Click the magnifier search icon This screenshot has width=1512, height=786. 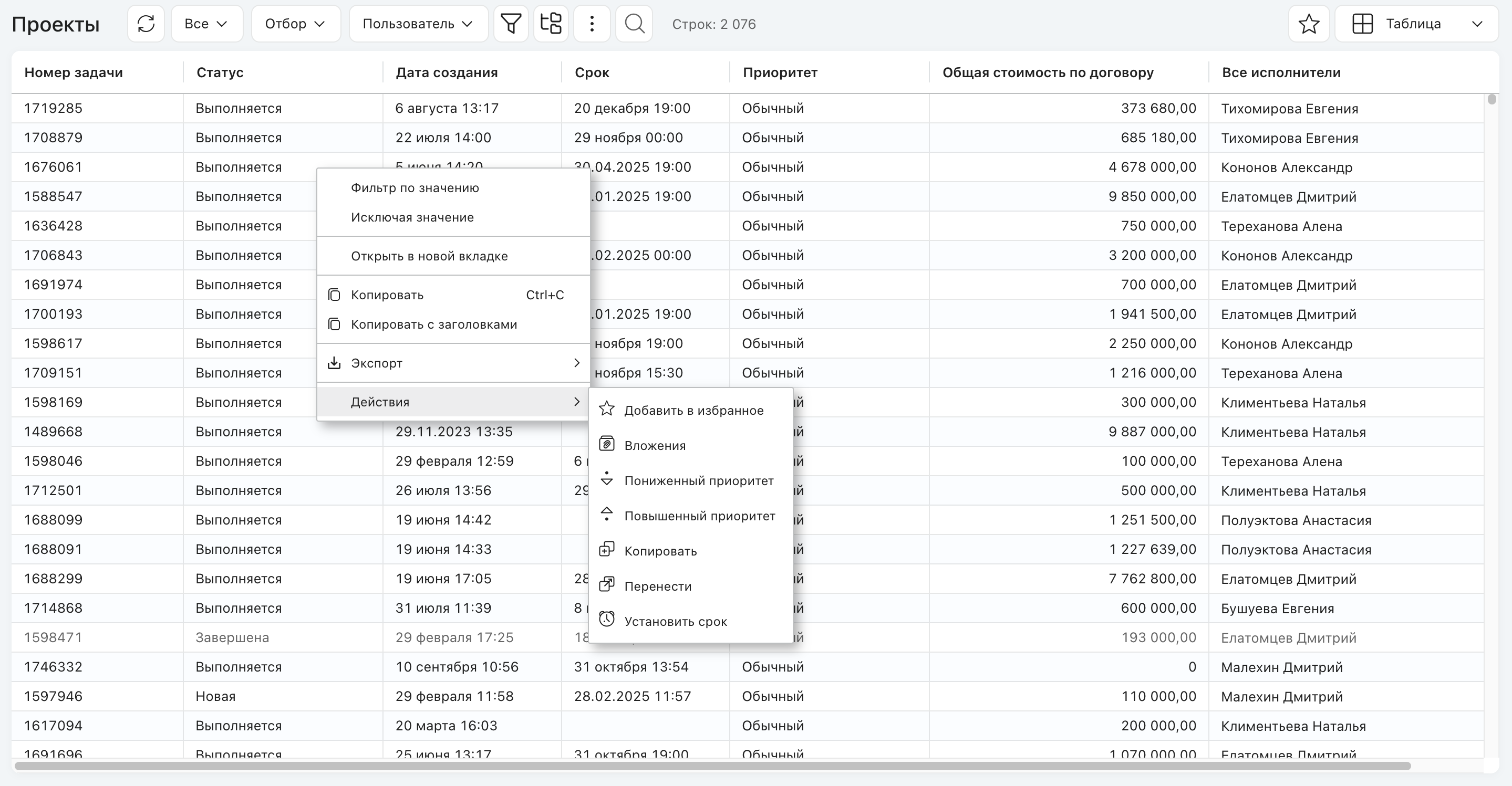634,24
